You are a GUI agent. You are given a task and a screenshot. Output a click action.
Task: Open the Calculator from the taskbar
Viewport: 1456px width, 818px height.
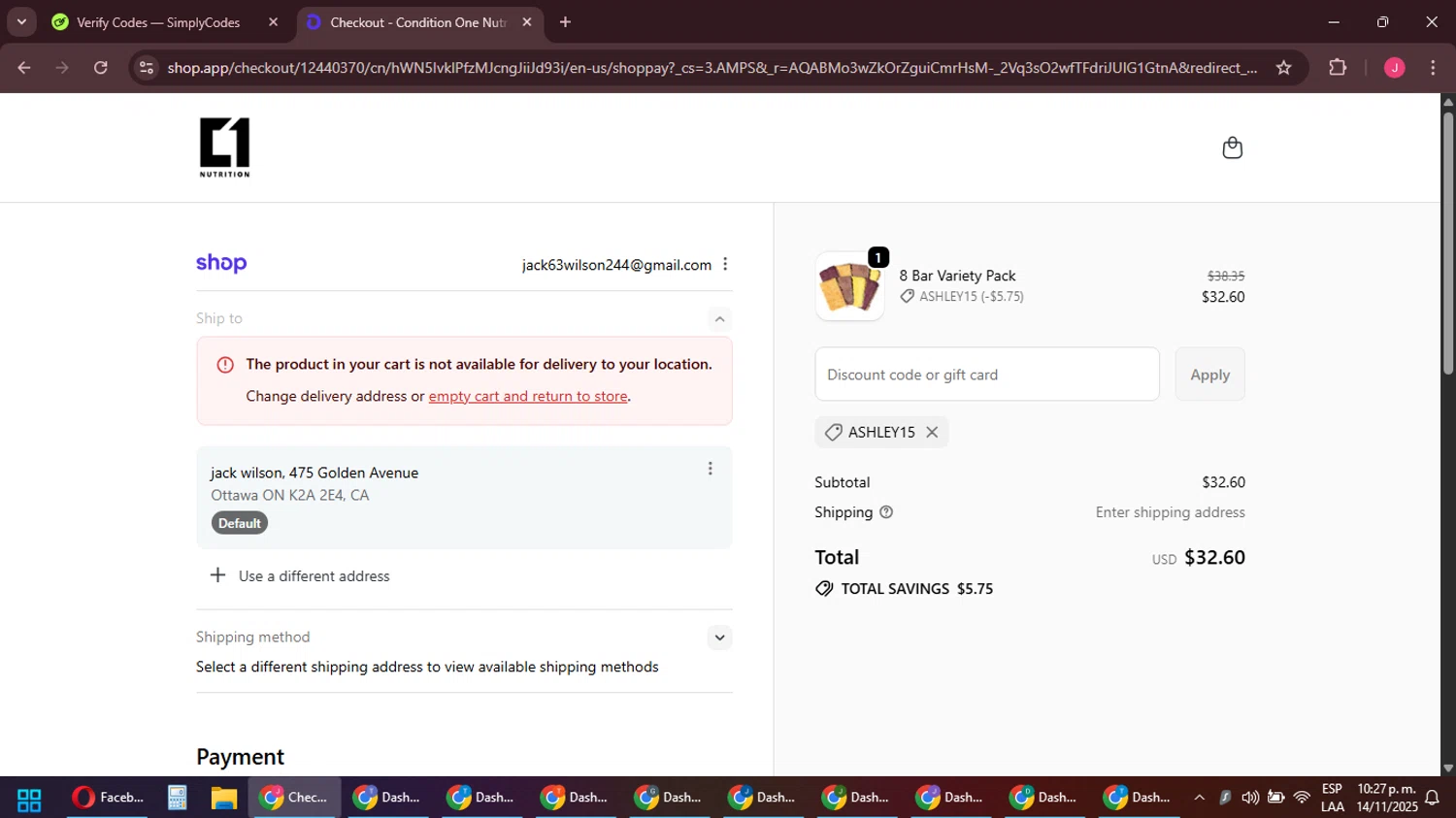[x=177, y=798]
